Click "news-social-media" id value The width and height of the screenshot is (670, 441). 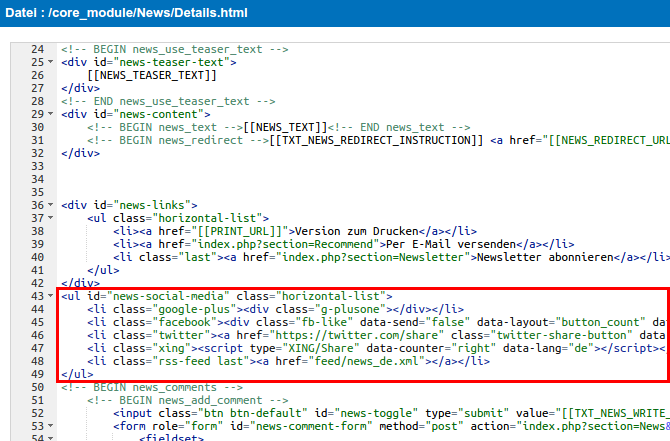coord(168,296)
